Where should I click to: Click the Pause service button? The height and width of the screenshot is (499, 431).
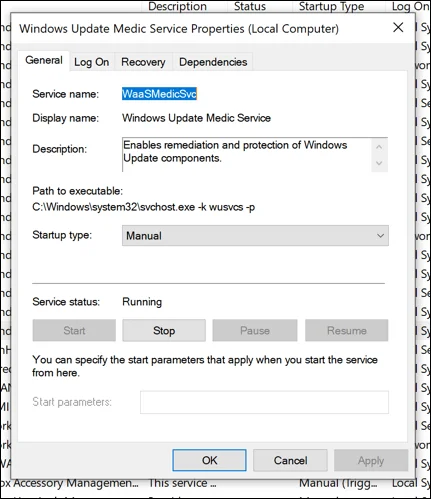coord(255,330)
